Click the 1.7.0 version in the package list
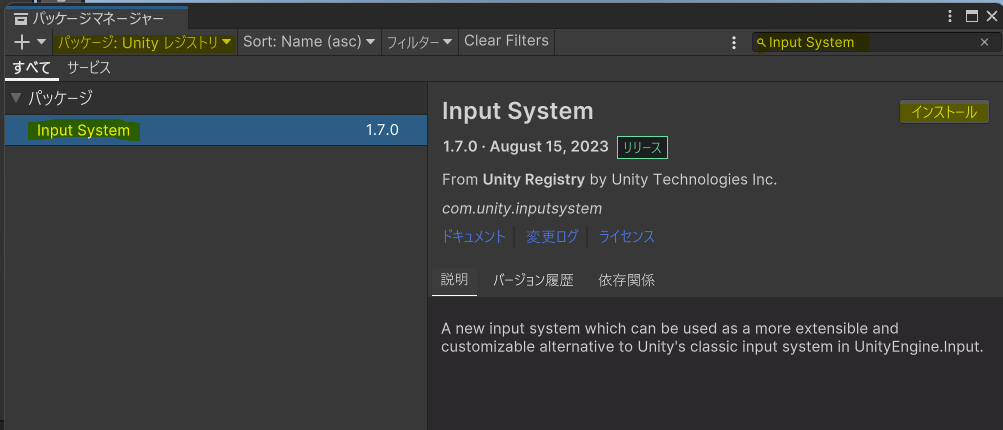The width and height of the screenshot is (1003, 430). 382,131
